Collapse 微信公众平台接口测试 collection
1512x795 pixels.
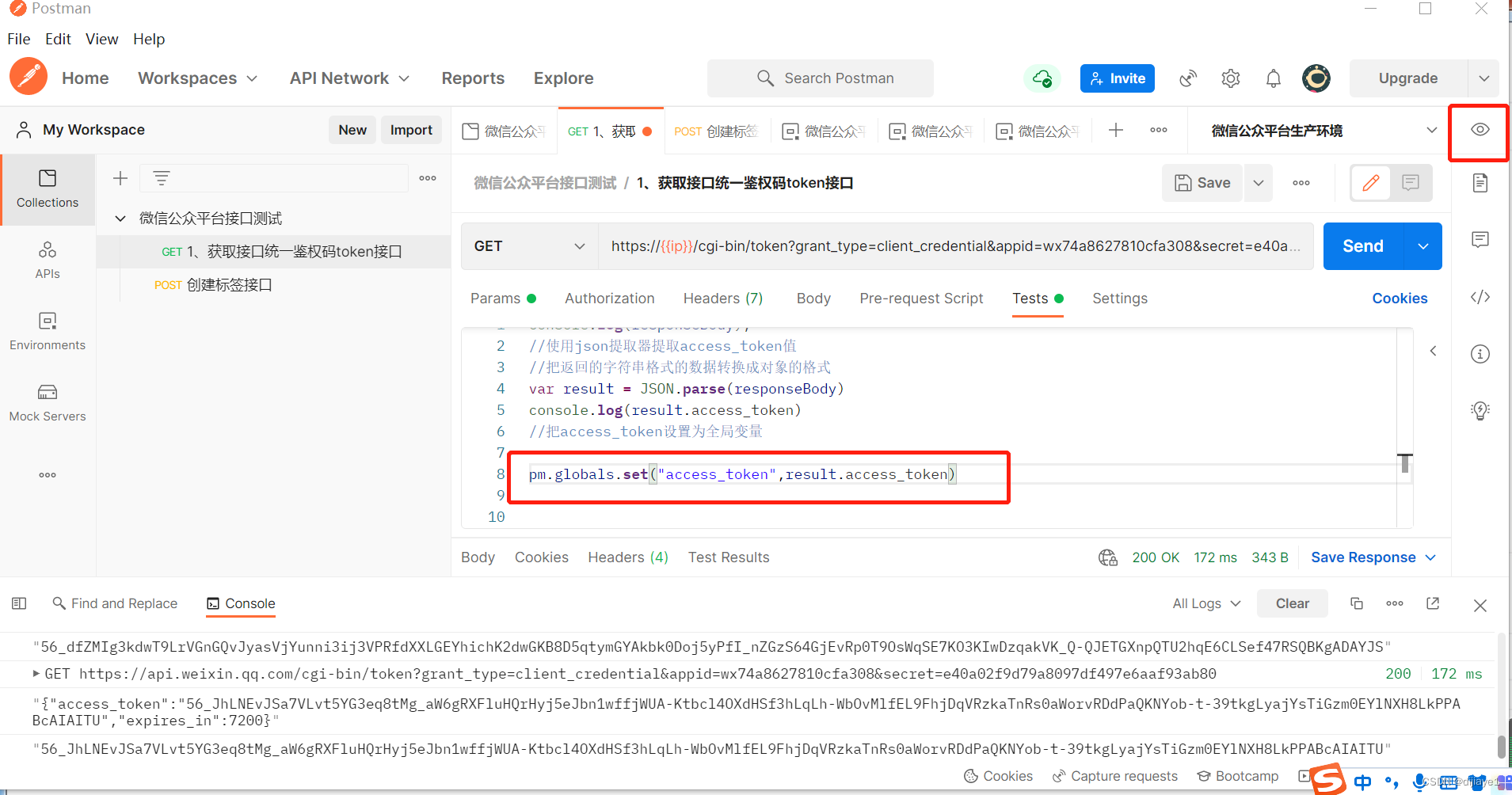click(x=120, y=219)
